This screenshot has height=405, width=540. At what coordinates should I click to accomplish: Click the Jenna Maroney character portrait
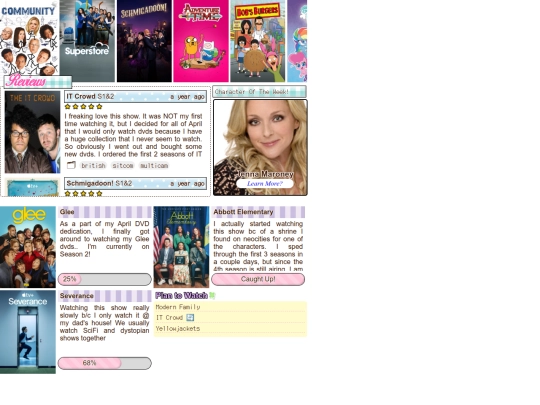pyautogui.click(x=260, y=147)
